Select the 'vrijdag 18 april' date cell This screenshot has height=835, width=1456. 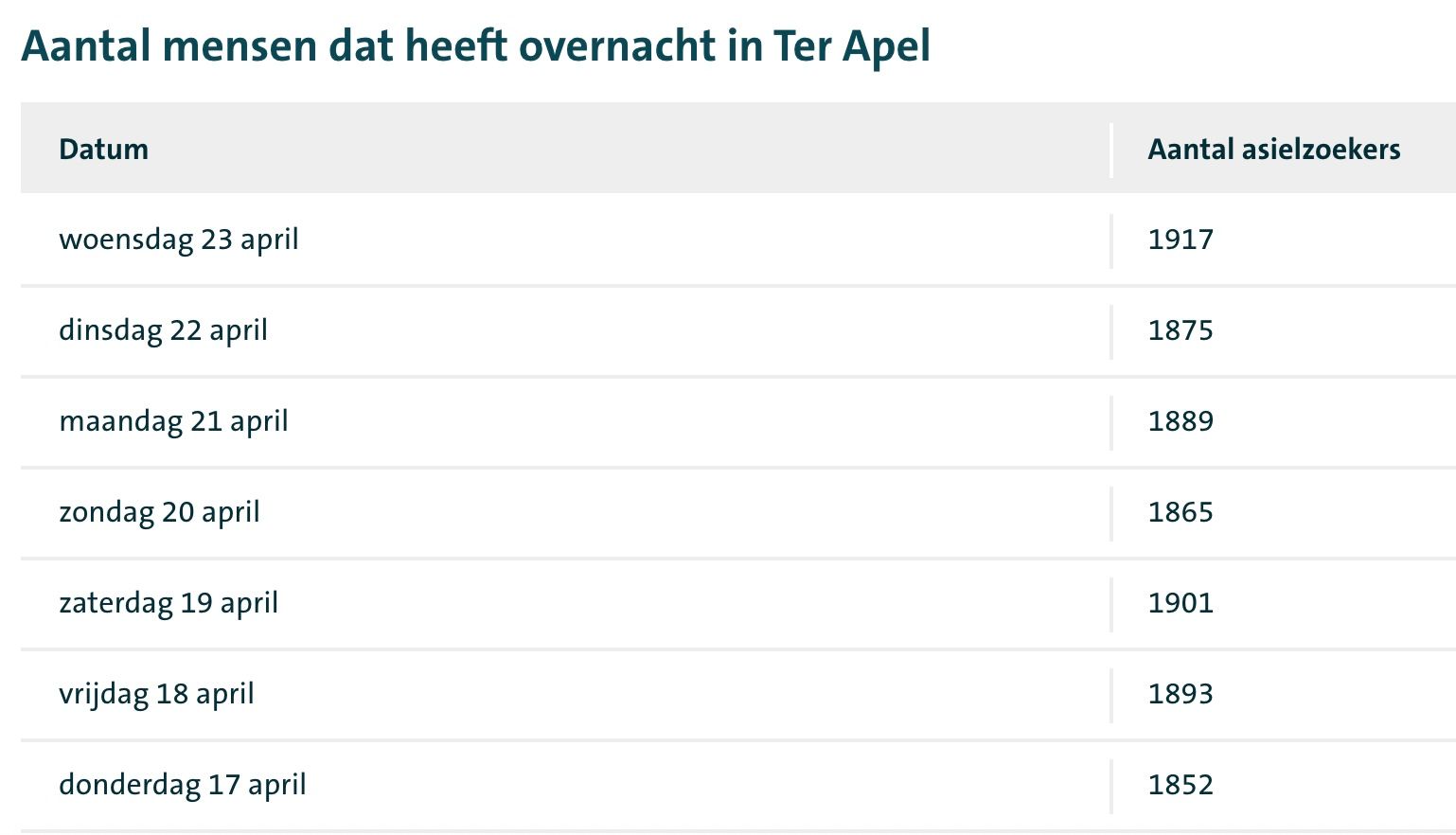click(156, 694)
